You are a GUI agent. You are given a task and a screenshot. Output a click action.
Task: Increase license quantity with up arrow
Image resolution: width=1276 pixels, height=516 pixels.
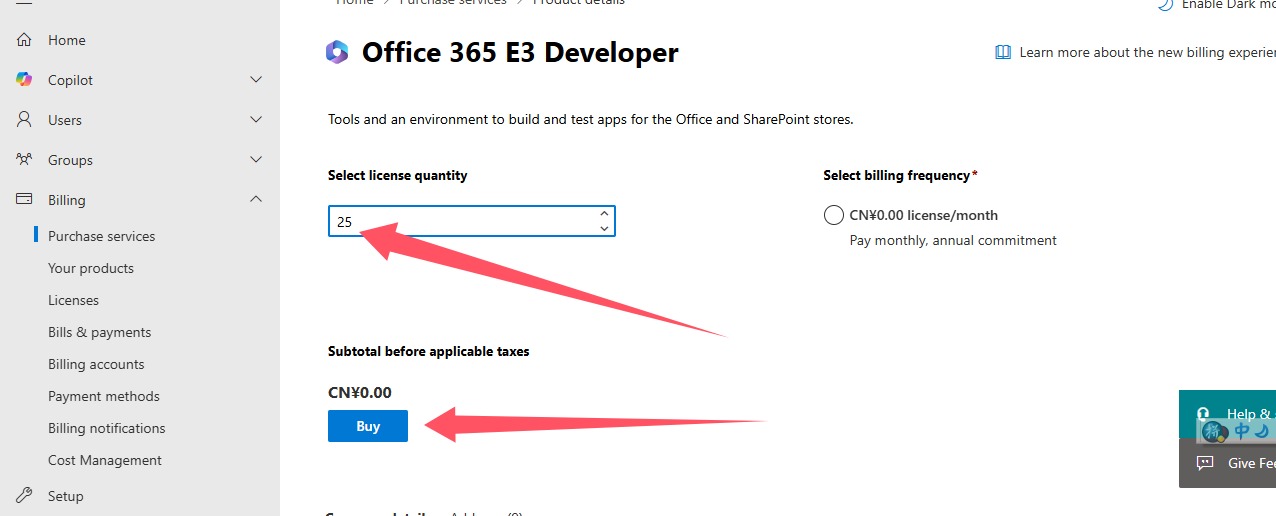pos(604,214)
